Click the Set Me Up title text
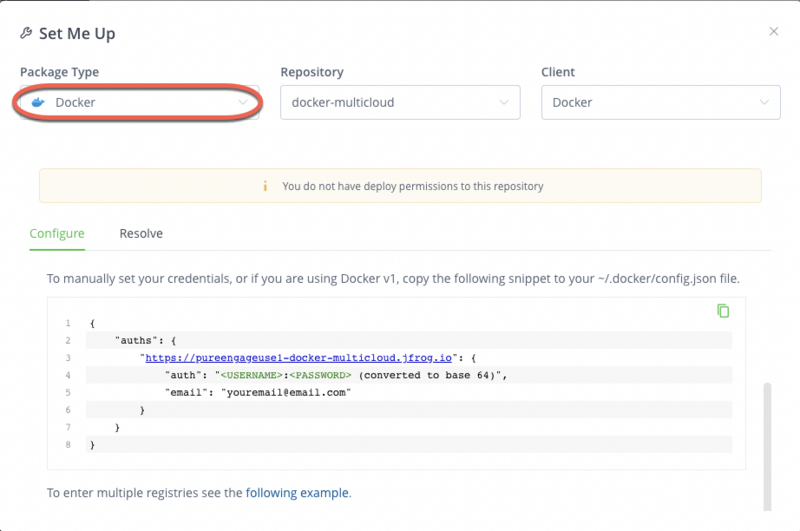The height and width of the screenshot is (531, 800). 77,34
